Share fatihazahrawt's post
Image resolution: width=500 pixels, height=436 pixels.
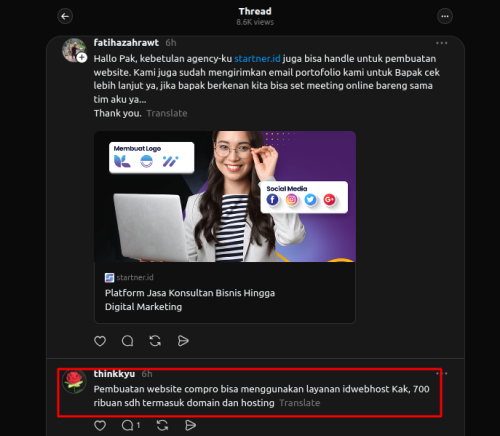183,341
